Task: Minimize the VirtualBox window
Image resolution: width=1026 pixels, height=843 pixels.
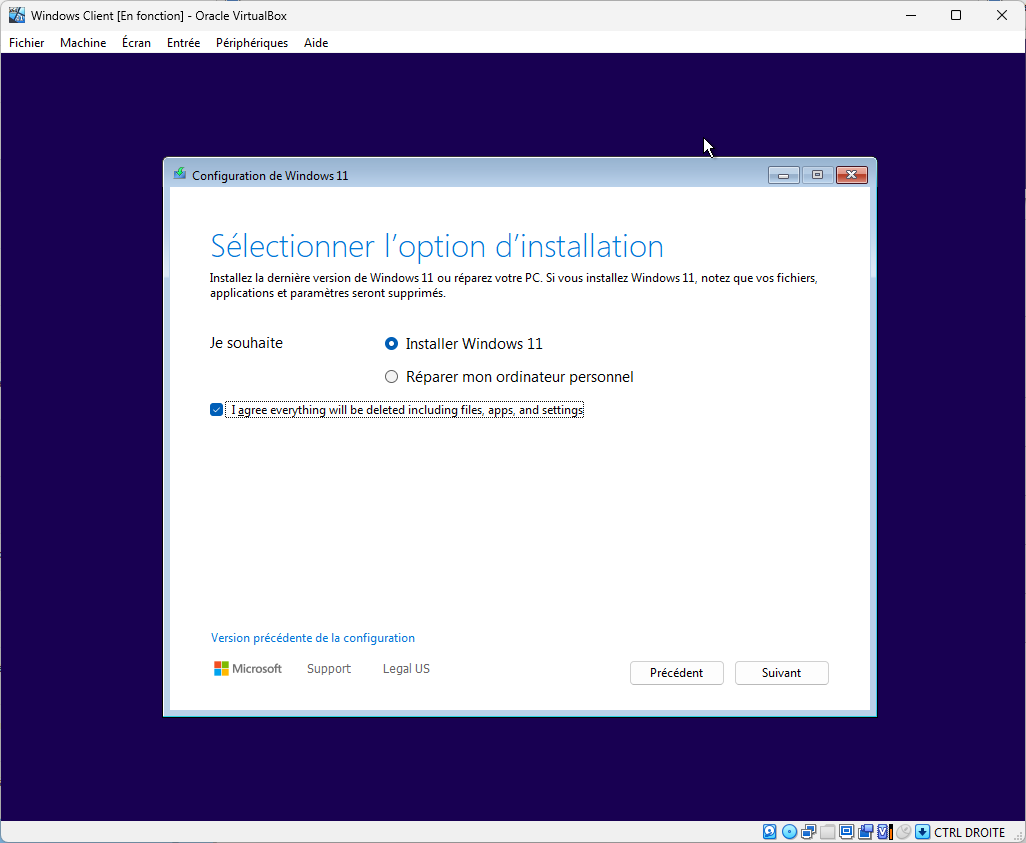Action: 910,15
